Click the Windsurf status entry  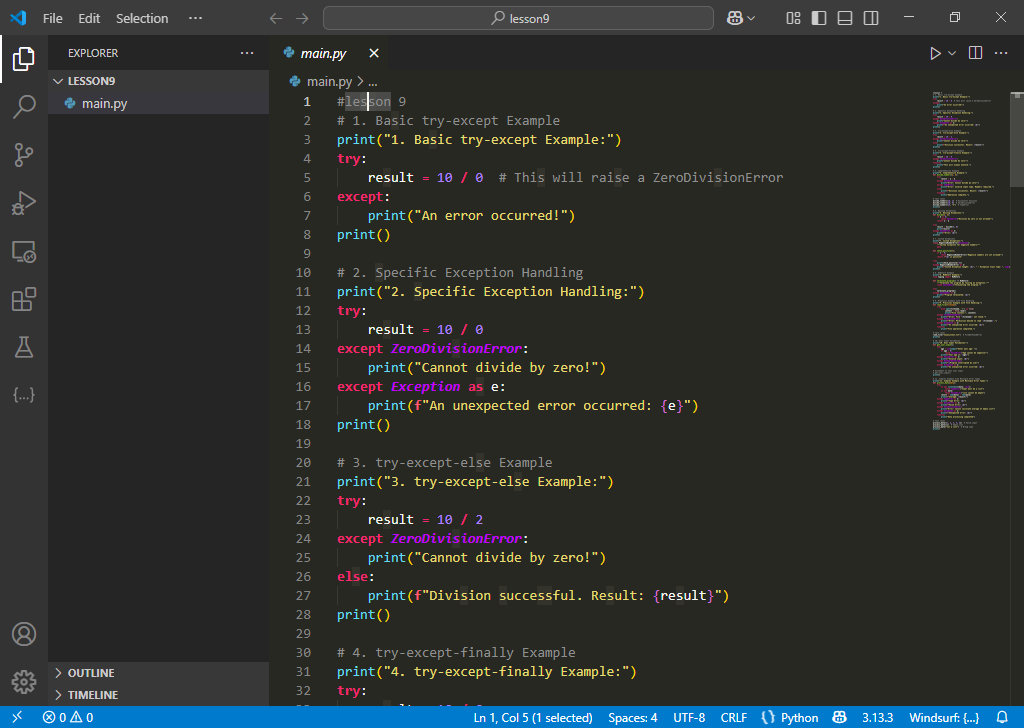(944, 717)
